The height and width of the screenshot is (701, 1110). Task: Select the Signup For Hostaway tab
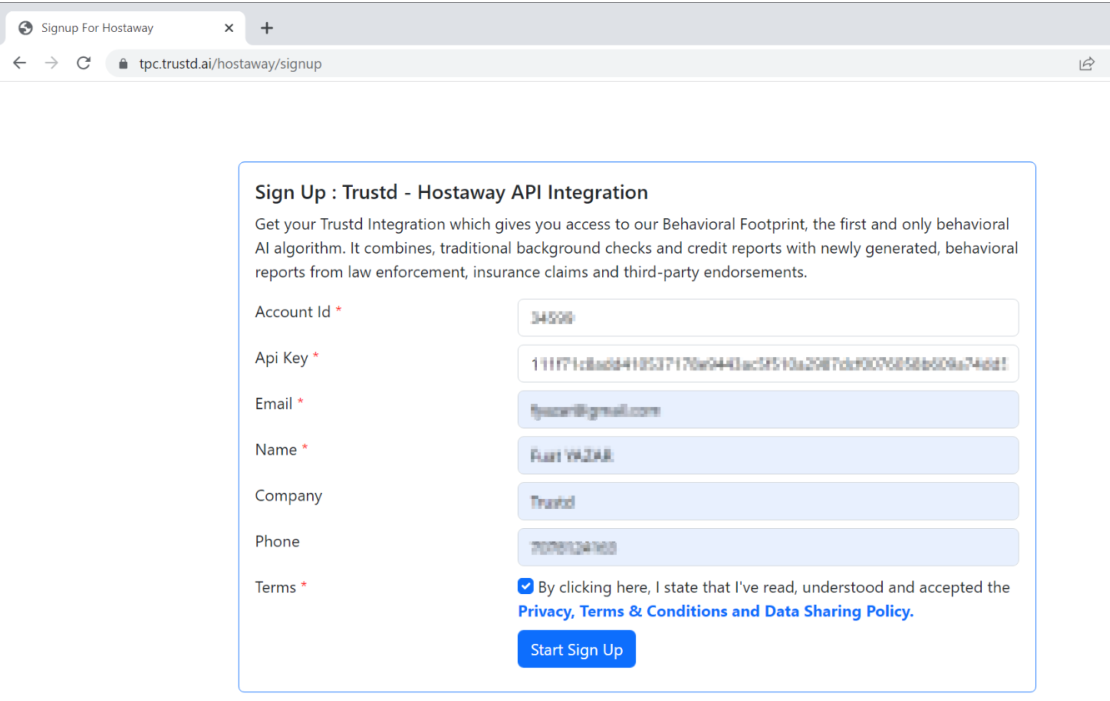[125, 28]
